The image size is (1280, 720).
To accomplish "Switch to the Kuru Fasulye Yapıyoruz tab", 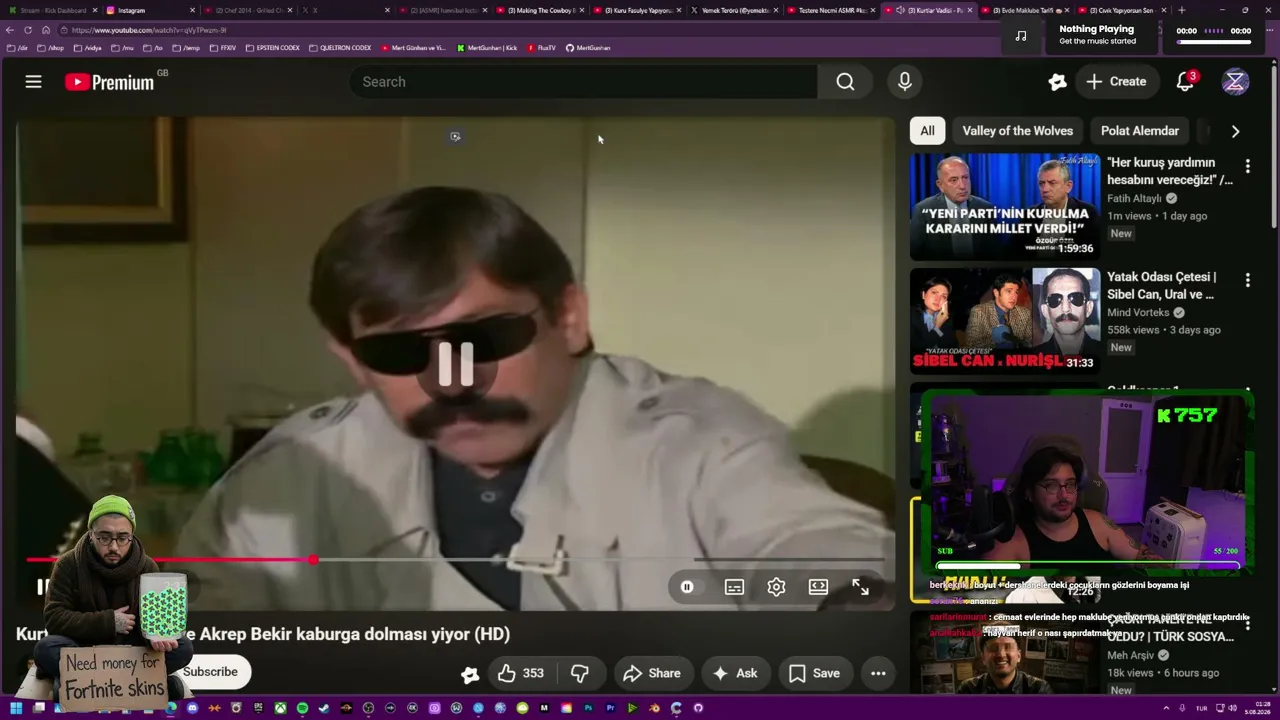I will (x=637, y=10).
